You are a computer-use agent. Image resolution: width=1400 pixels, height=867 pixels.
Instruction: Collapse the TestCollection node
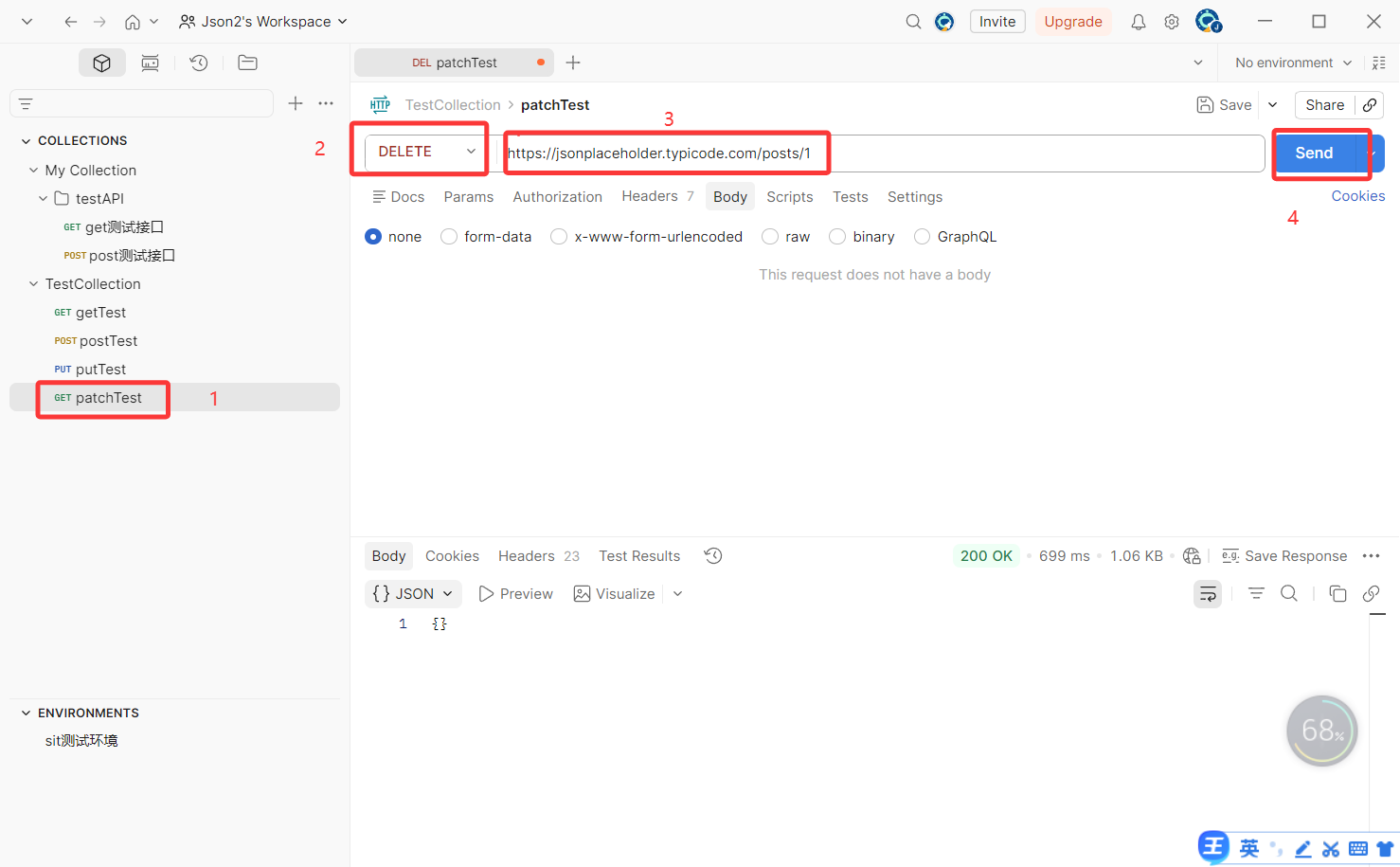(x=34, y=284)
